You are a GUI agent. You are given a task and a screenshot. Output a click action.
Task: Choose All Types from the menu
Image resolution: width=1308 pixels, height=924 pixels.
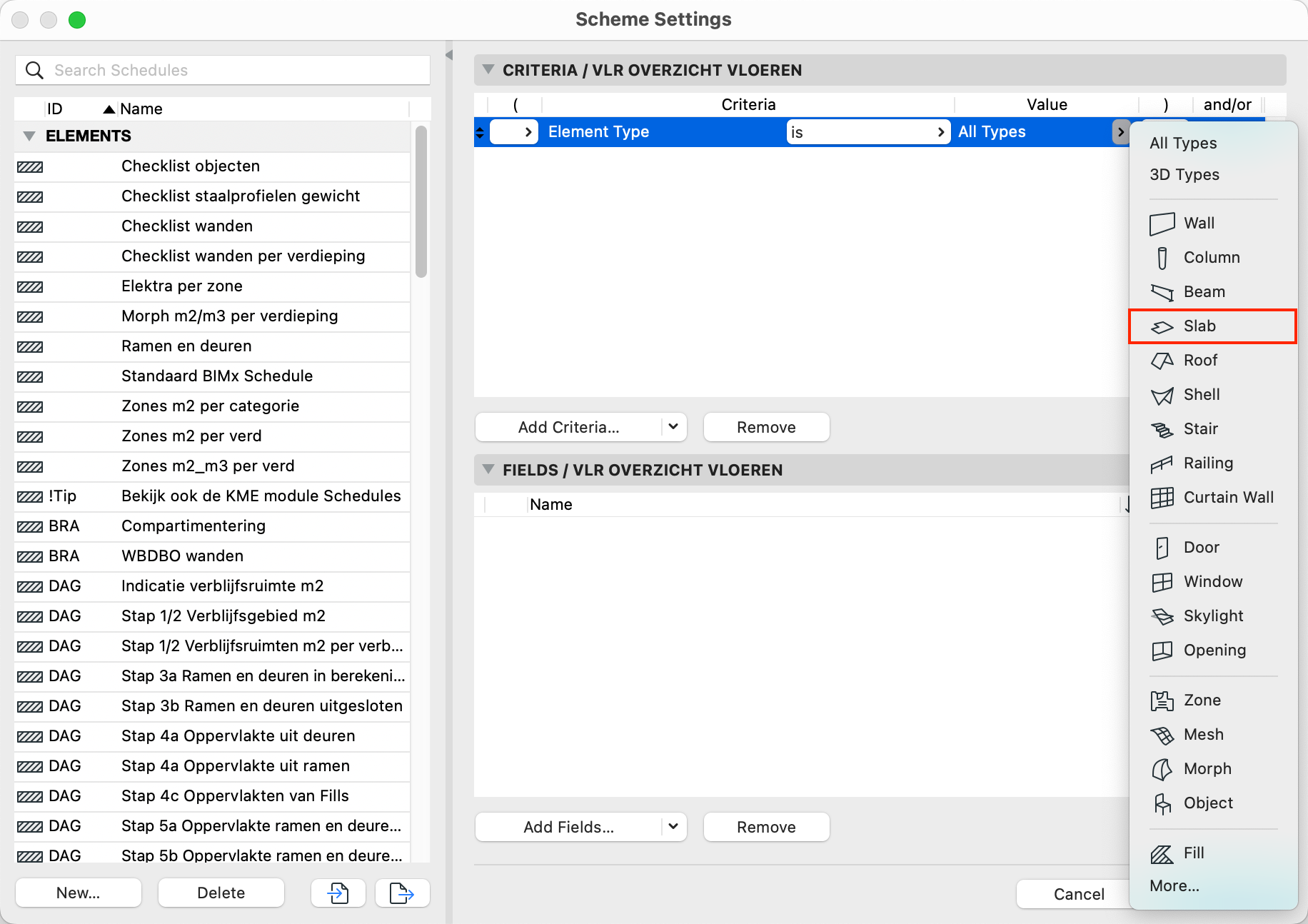[1183, 143]
